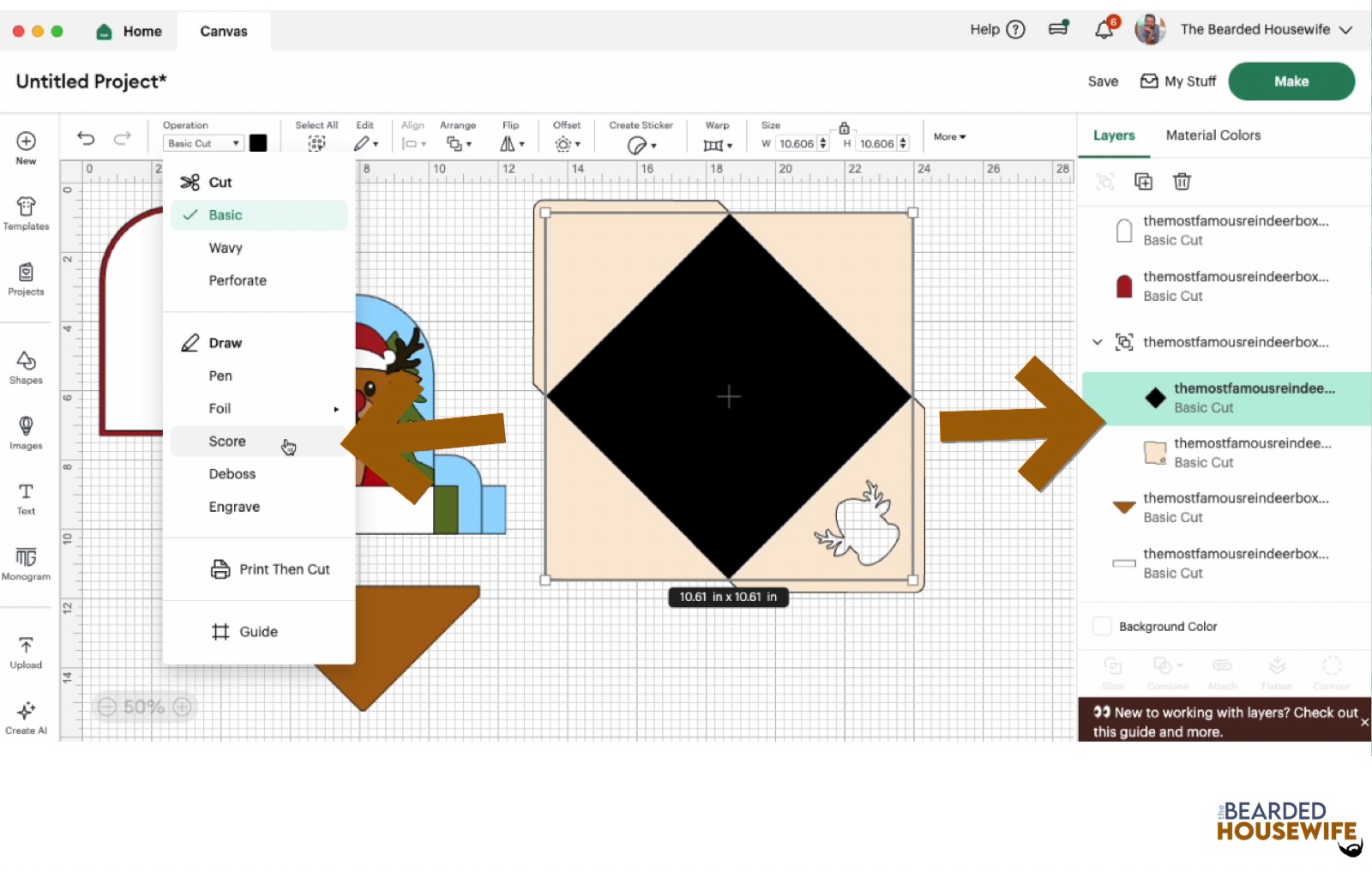Switch to the Material Colors tab
The height and width of the screenshot is (872, 1372).
click(x=1213, y=135)
